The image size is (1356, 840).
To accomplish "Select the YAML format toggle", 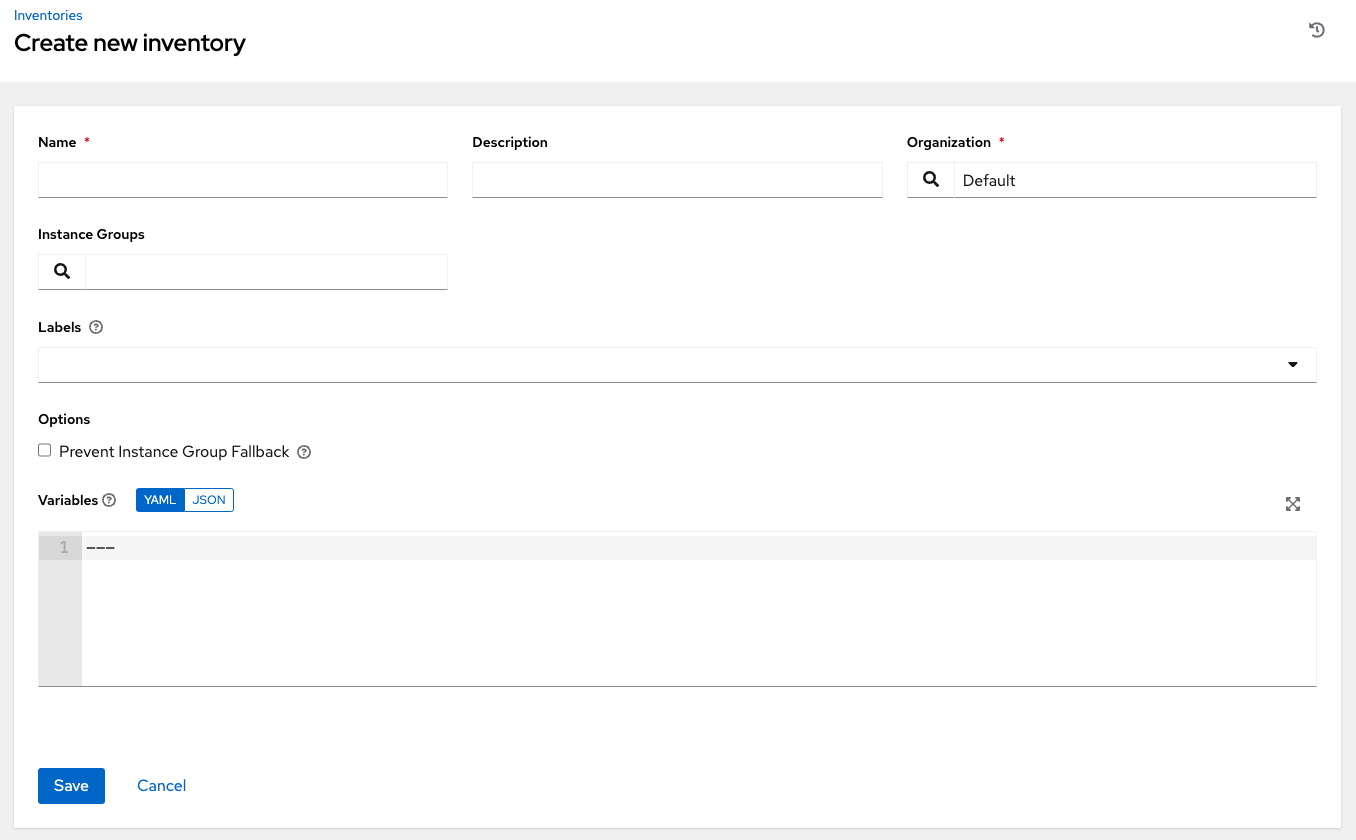I will click(160, 499).
